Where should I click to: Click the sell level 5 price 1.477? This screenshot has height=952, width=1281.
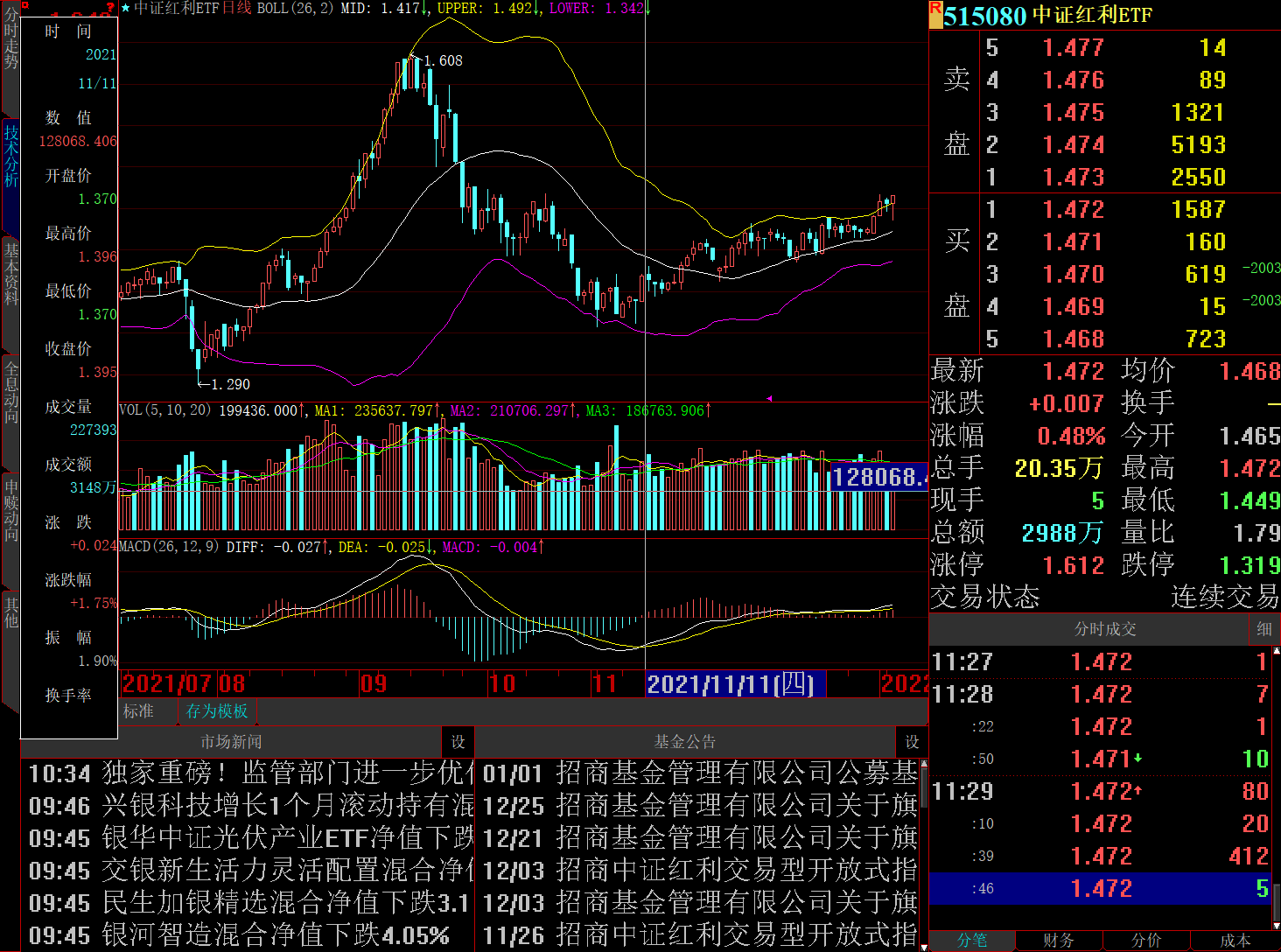[1074, 48]
